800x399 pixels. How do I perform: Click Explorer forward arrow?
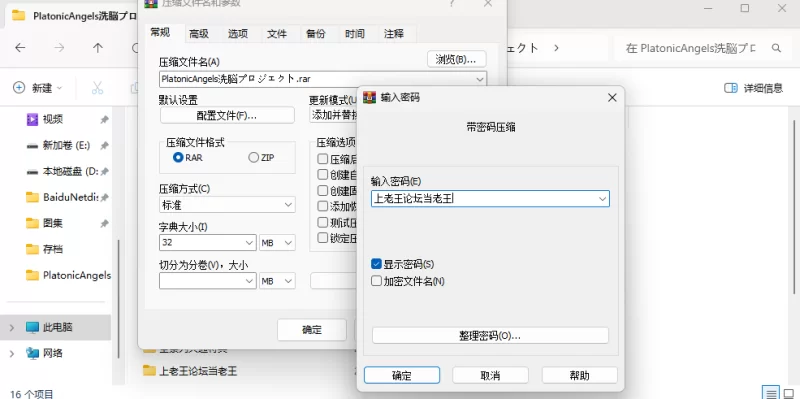pyautogui.click(x=59, y=48)
